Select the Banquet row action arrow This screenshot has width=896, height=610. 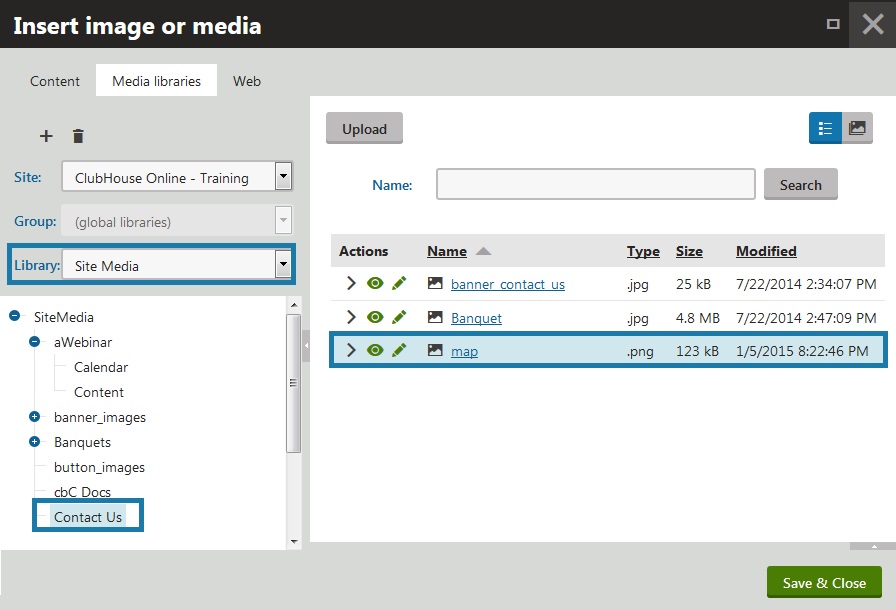(x=351, y=318)
